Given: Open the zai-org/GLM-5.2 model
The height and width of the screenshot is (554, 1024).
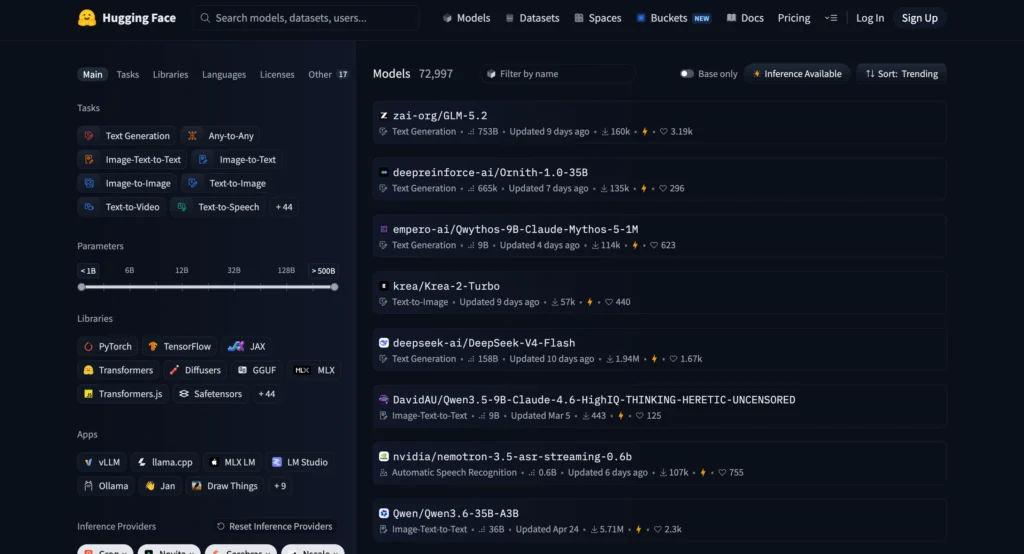Looking at the screenshot, I should pyautogui.click(x=660, y=123).
